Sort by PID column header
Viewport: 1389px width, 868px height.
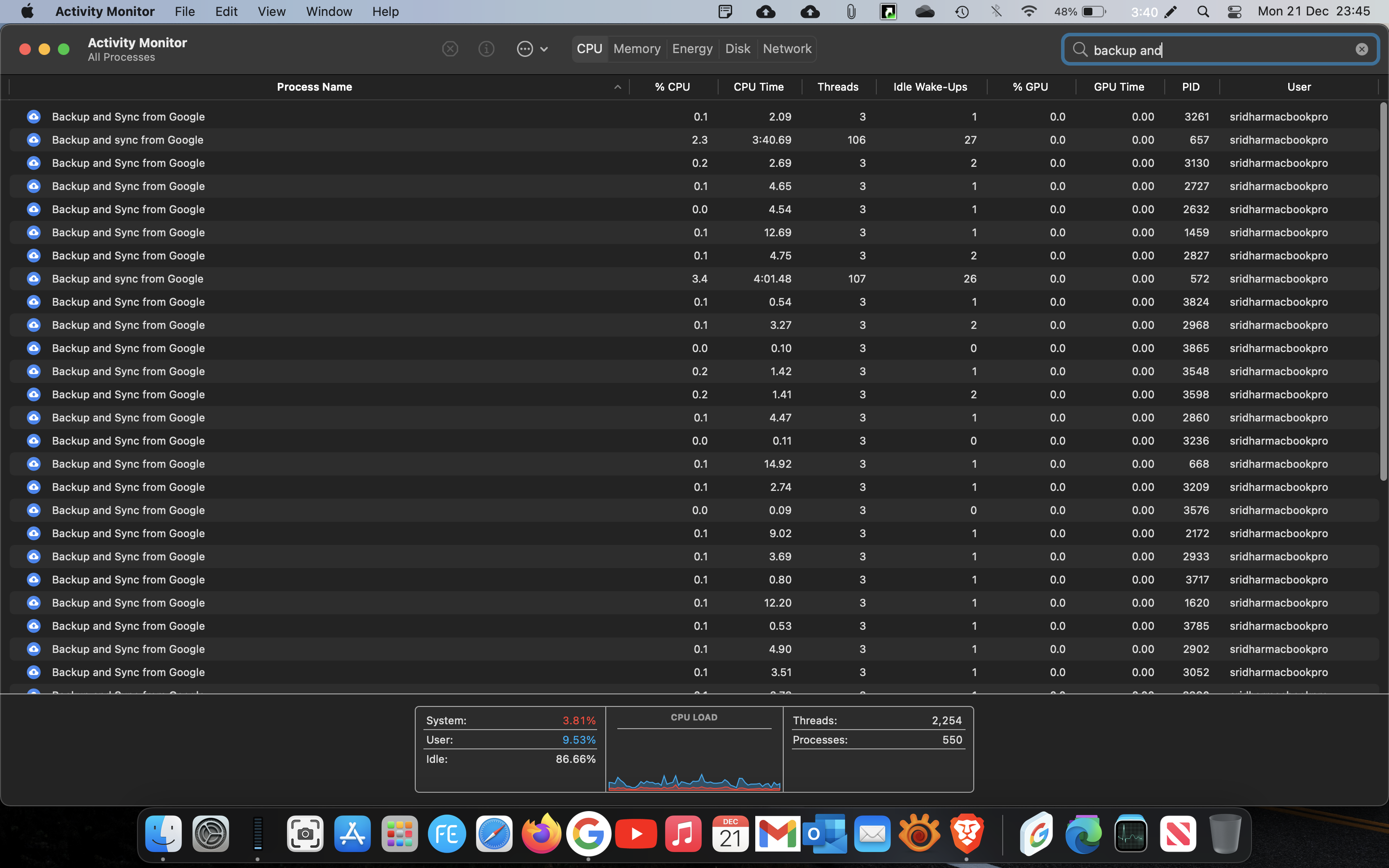coord(1190,87)
